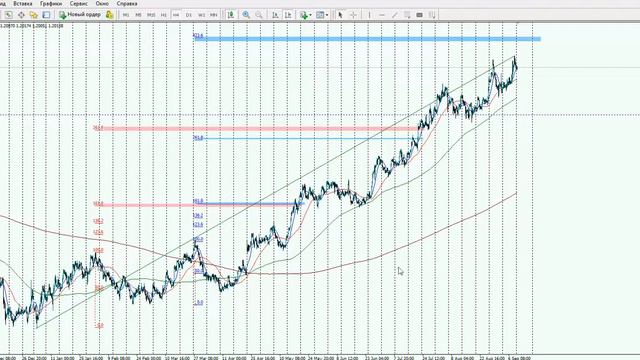Viewport: 640px width, 360px height.
Task: Click the blue 261.8 Fibonacci label
Action: (198, 138)
